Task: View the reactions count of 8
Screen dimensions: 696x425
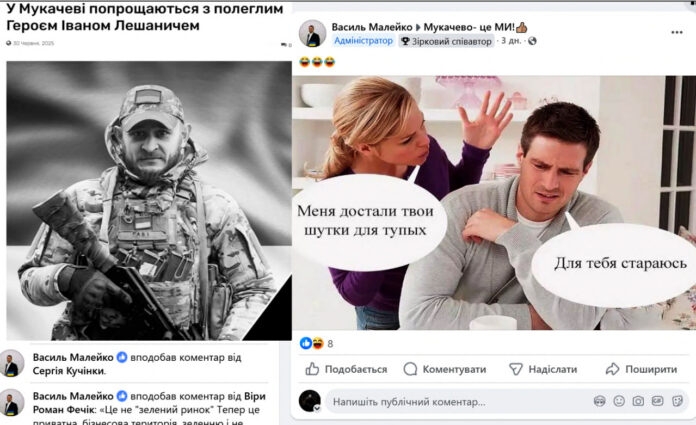Action: coord(330,343)
